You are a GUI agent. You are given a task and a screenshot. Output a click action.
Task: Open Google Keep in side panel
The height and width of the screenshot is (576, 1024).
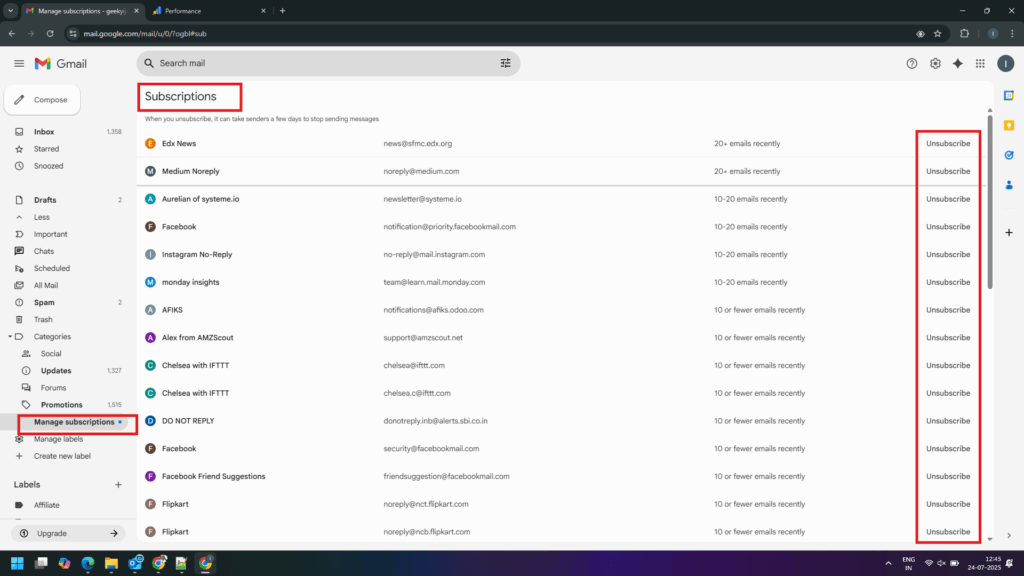(1009, 125)
